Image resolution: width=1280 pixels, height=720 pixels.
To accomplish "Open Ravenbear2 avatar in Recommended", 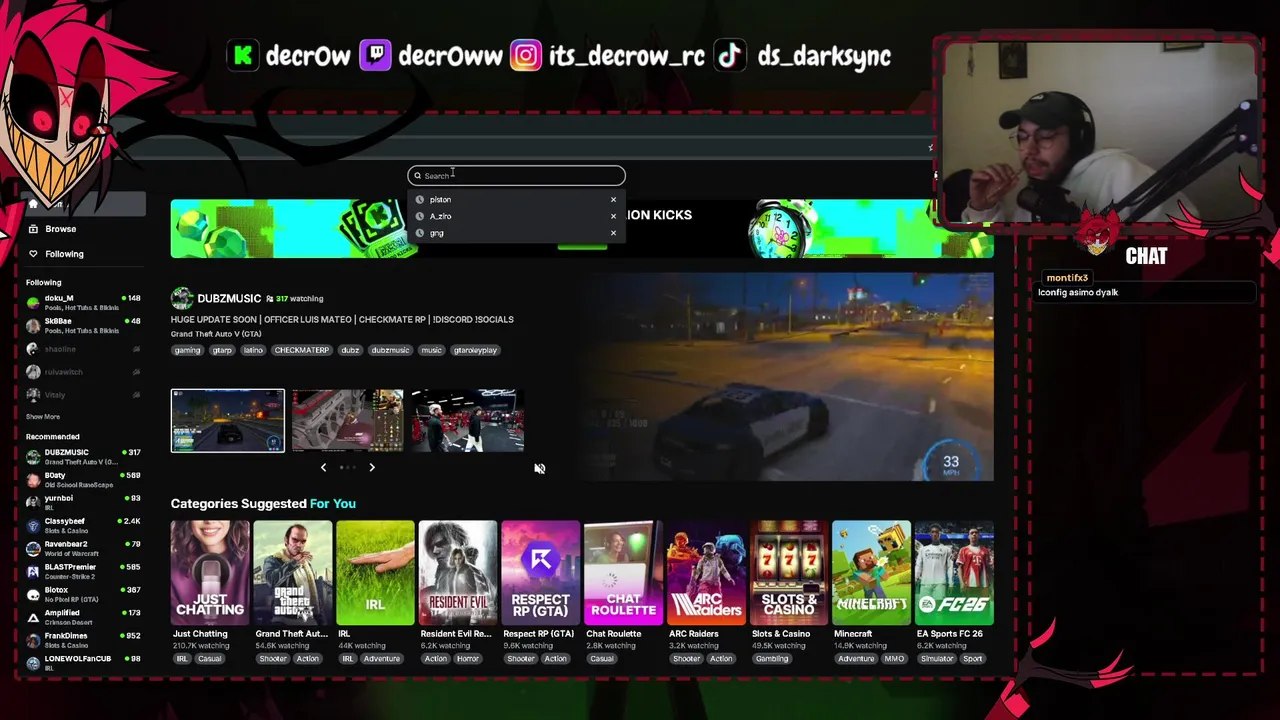I will pos(33,548).
